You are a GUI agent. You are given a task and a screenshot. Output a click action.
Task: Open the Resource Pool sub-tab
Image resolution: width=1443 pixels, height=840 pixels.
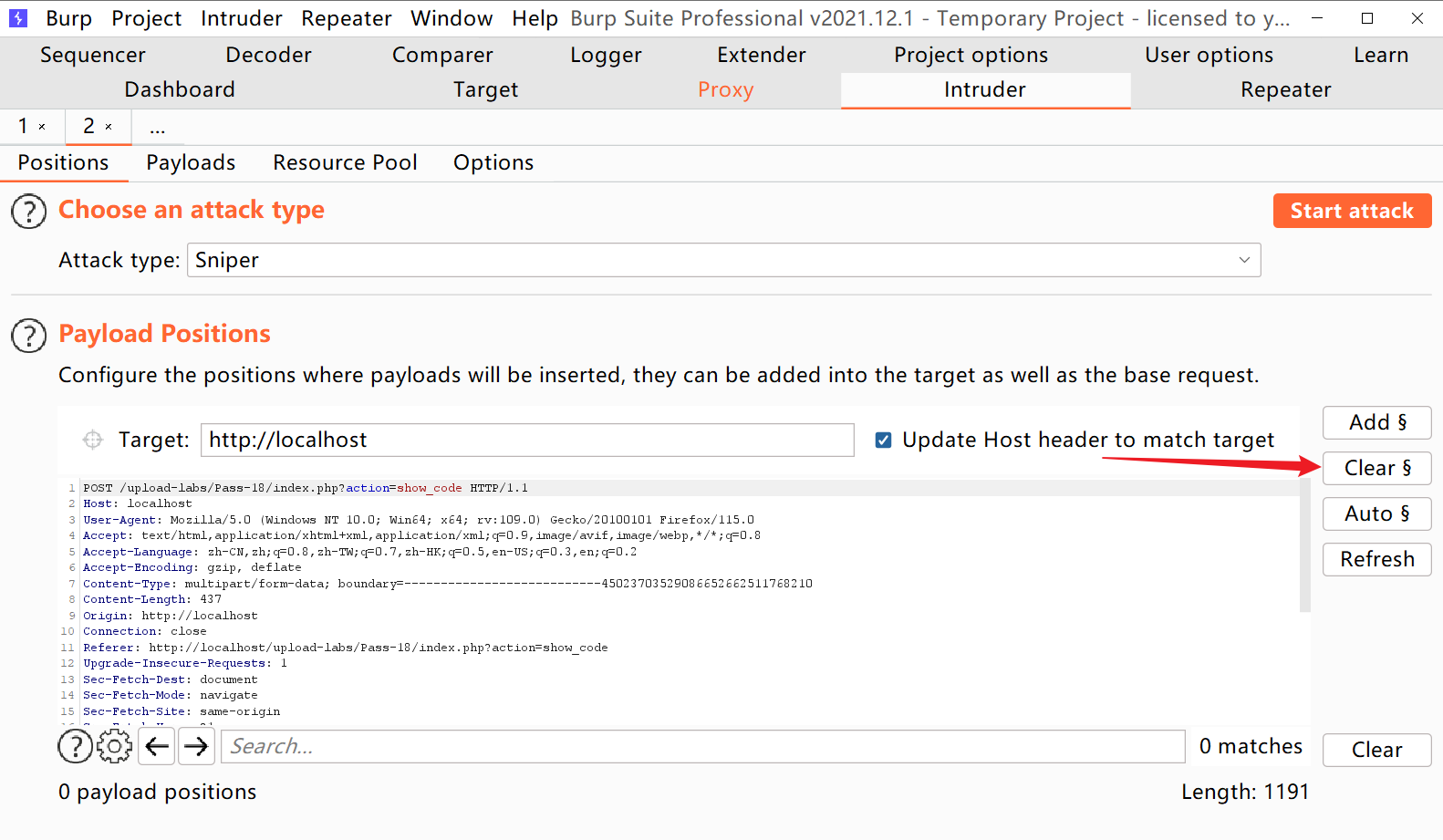tap(345, 162)
